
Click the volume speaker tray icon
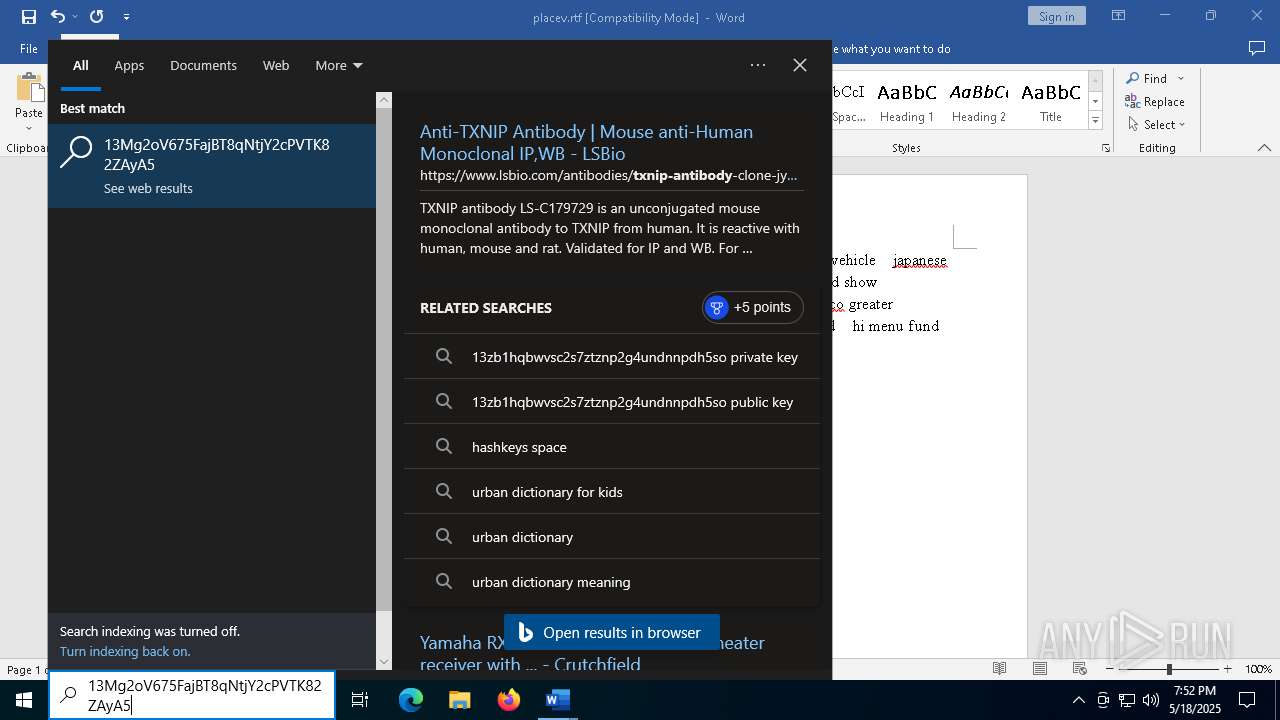coord(1151,700)
